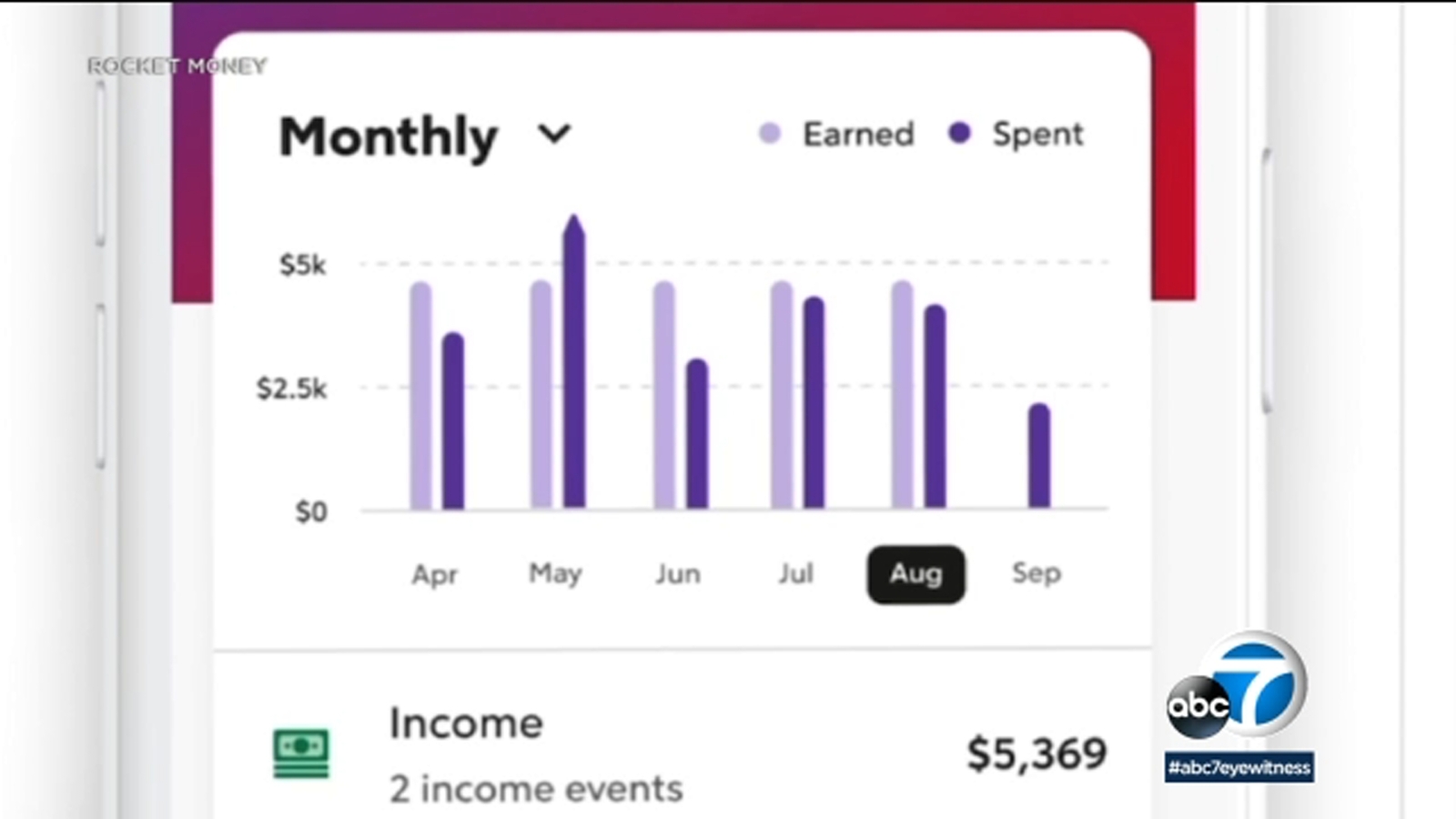Viewport: 1456px width, 819px height.
Task: Open the 2 income events link
Action: point(534,788)
